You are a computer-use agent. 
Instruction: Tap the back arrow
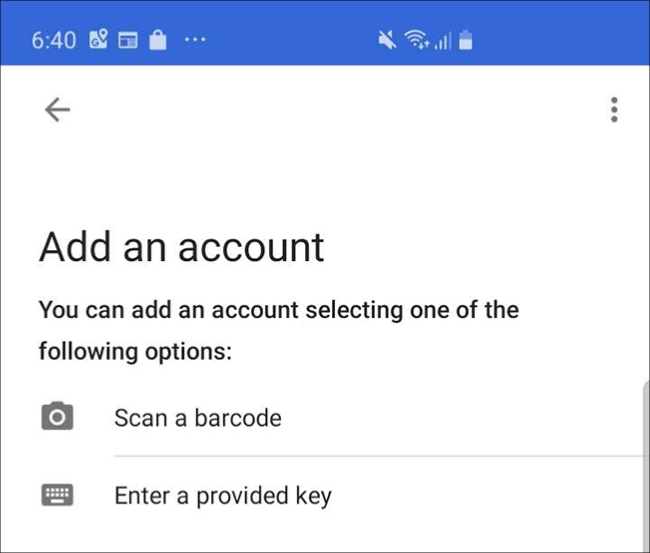[x=57, y=110]
